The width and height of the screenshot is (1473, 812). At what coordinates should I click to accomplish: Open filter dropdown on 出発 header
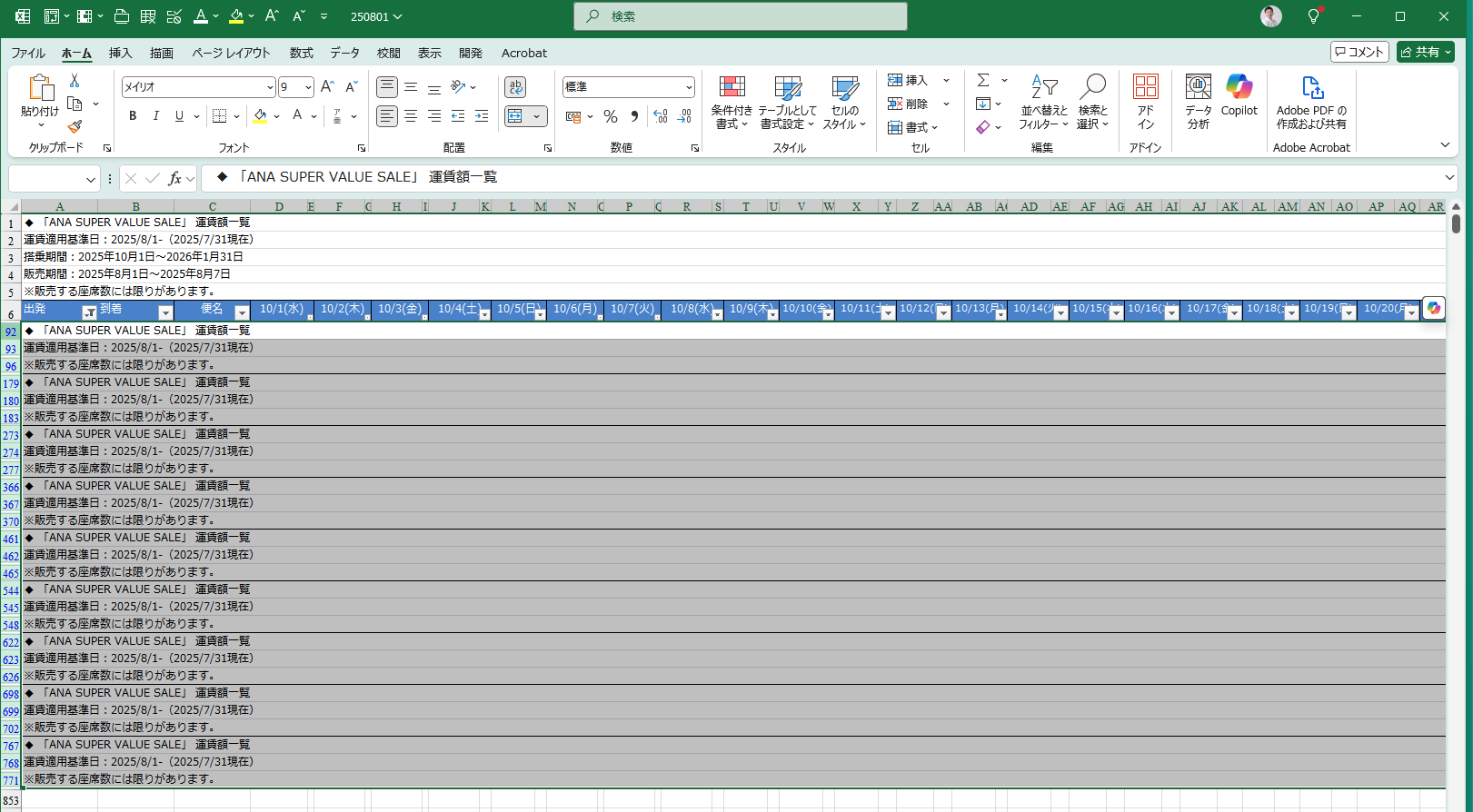[x=89, y=313]
